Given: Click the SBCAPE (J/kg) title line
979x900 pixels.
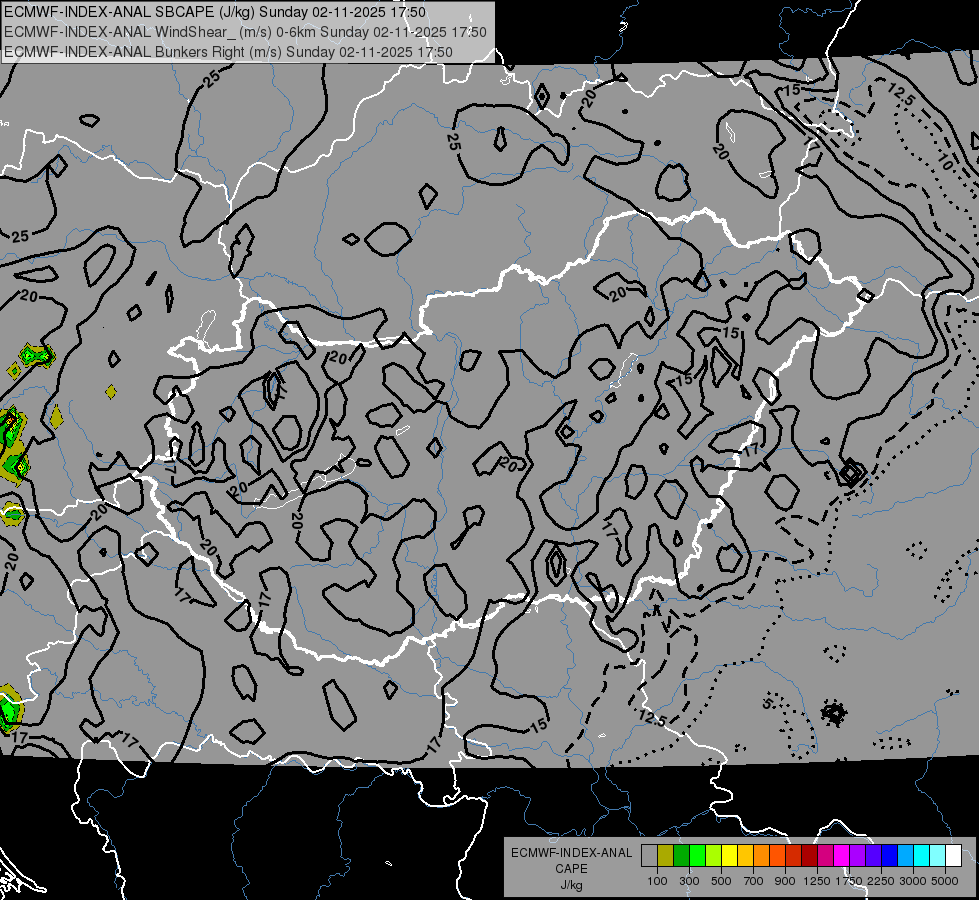Looking at the screenshot, I should [215, 12].
